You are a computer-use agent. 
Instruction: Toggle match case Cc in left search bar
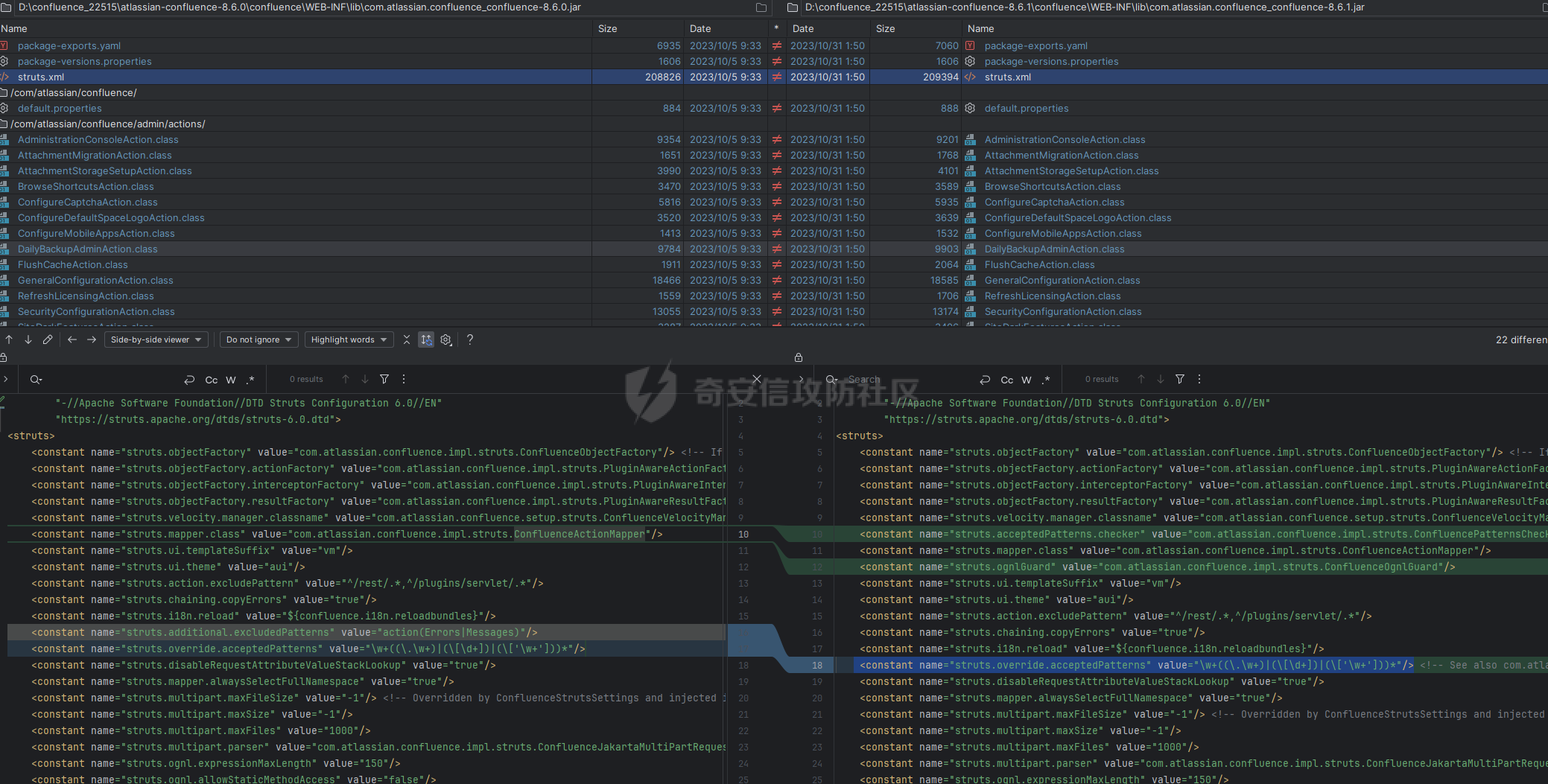point(212,380)
